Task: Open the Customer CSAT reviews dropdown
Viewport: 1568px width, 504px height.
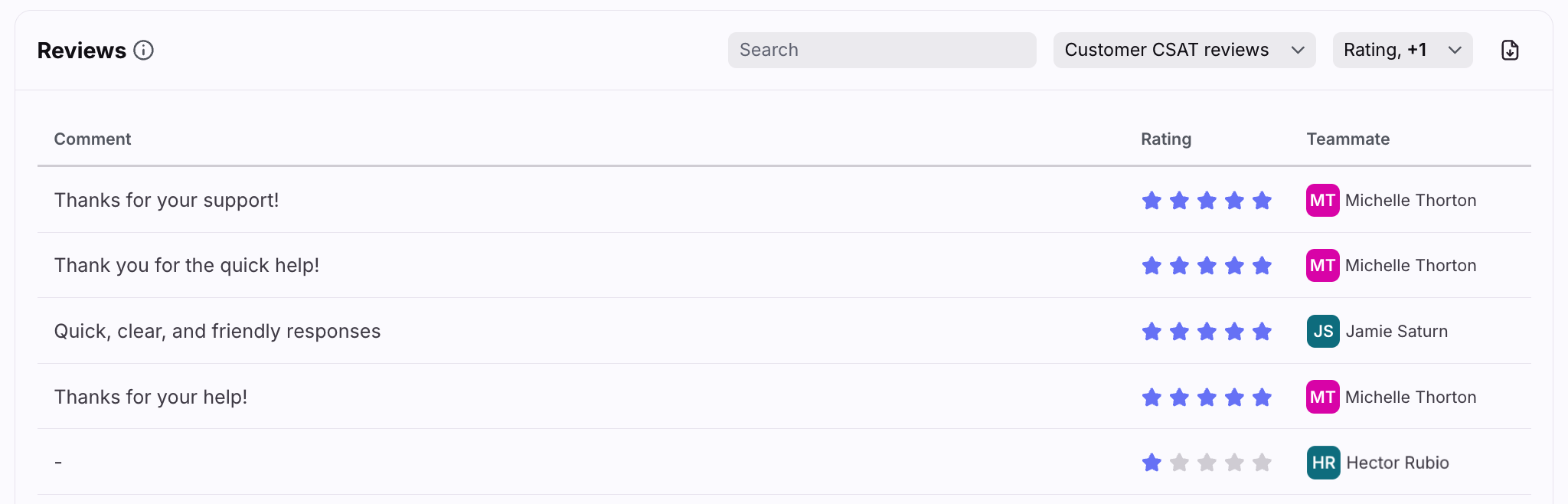Action: coord(1184,51)
